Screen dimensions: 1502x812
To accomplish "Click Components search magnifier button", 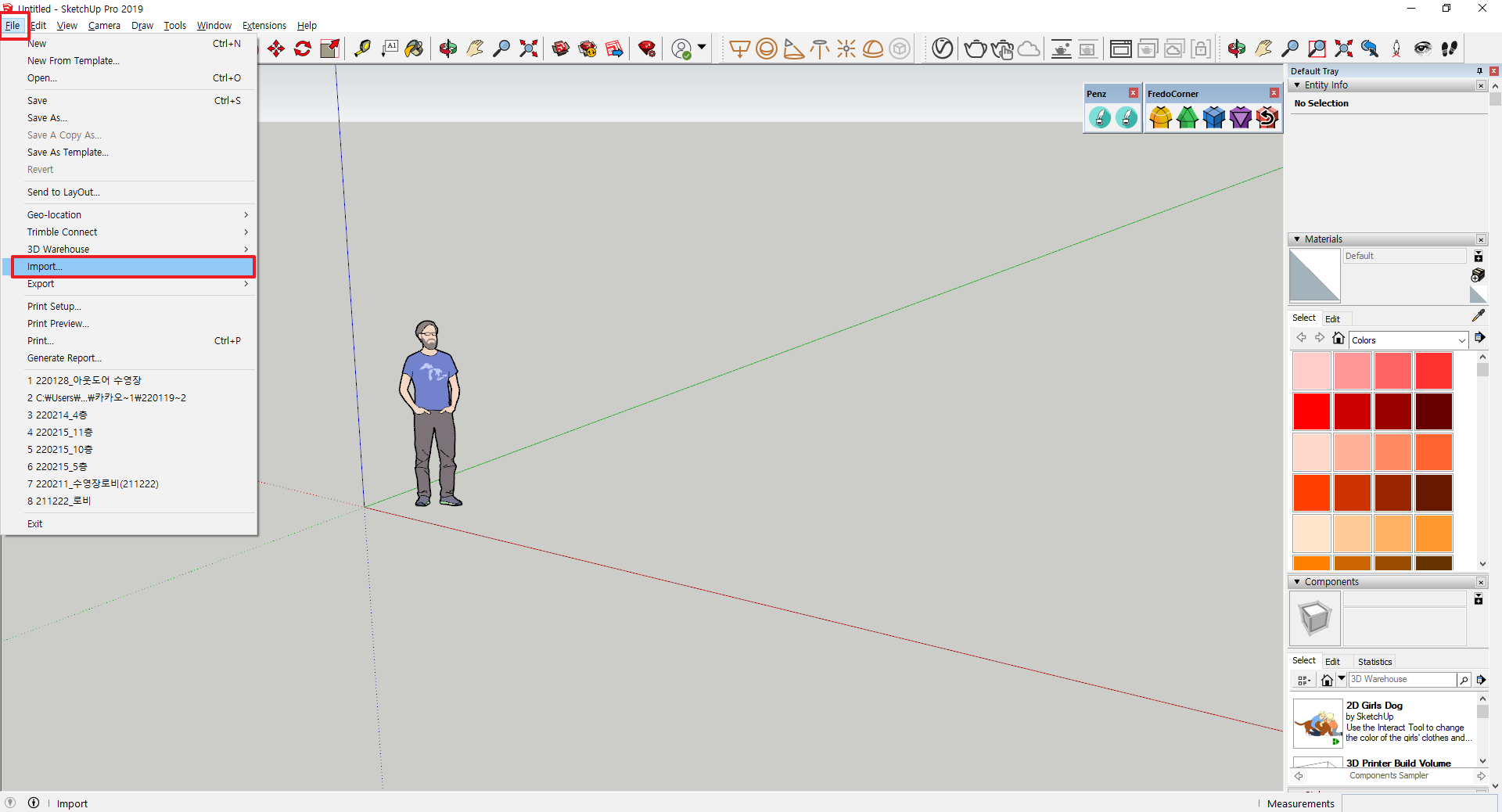I will click(x=1463, y=680).
